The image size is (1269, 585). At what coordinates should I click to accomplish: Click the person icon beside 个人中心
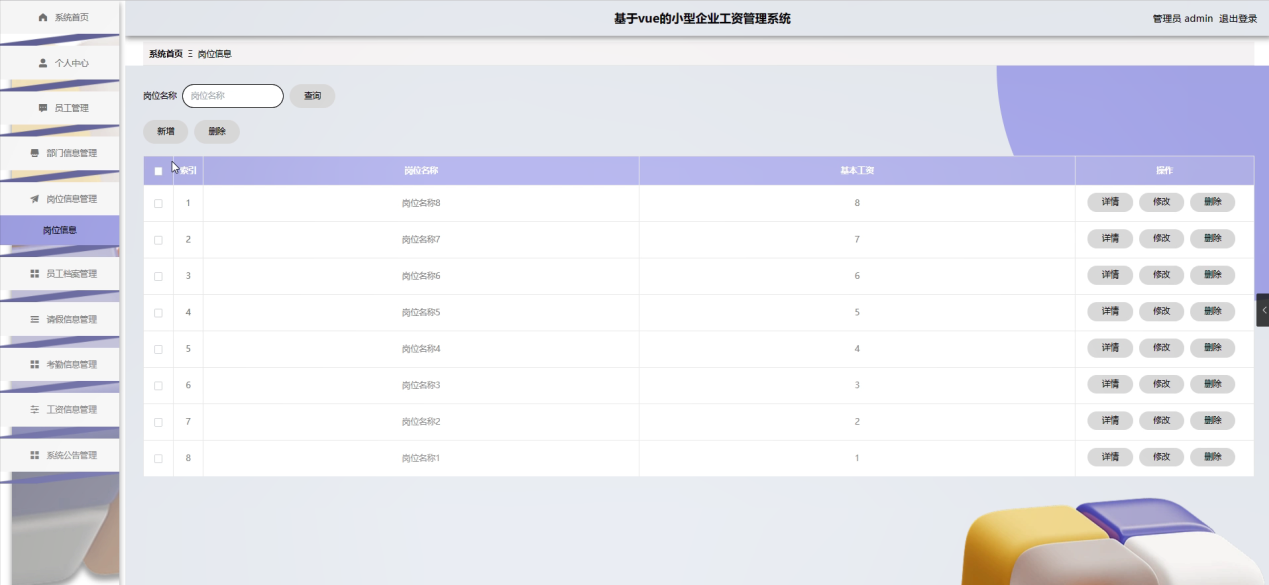(x=43, y=63)
